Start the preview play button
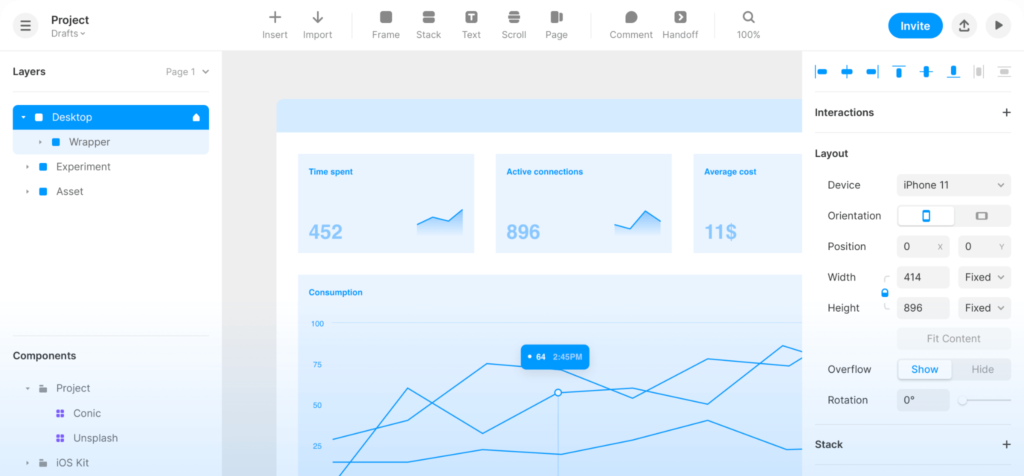The image size is (1024, 476). click(x=998, y=25)
